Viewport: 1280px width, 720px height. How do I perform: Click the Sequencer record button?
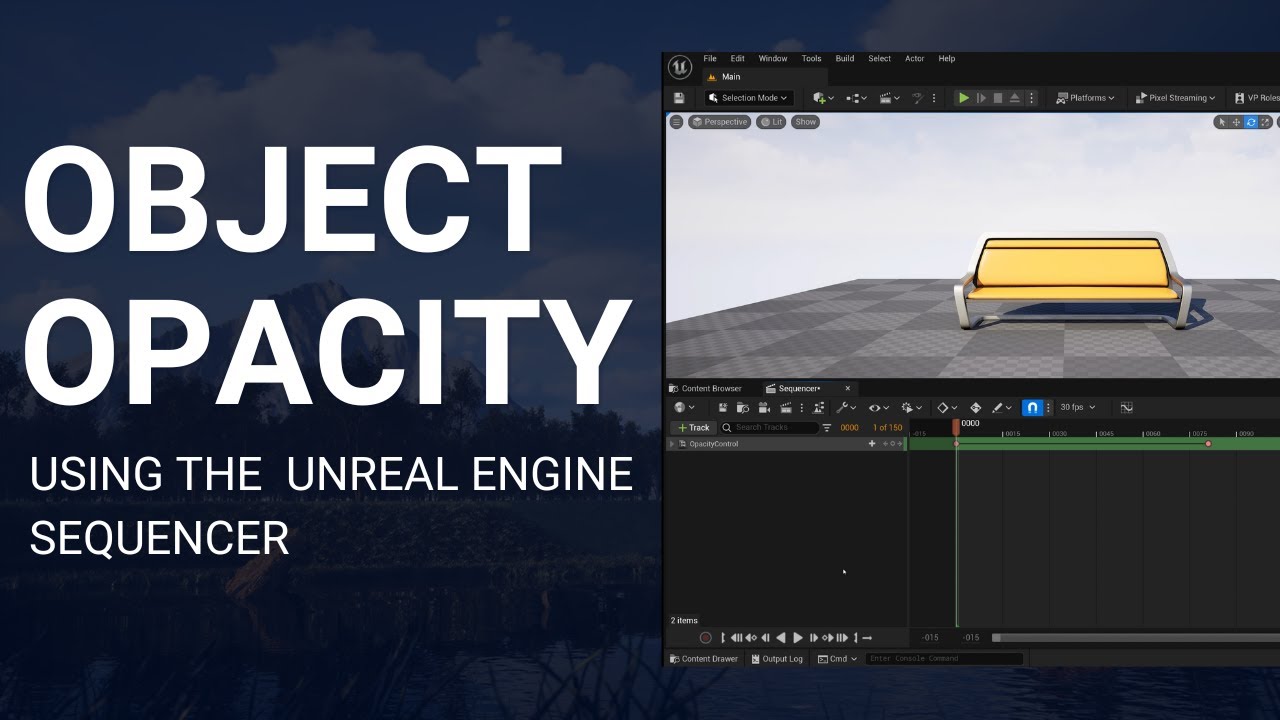tap(706, 638)
